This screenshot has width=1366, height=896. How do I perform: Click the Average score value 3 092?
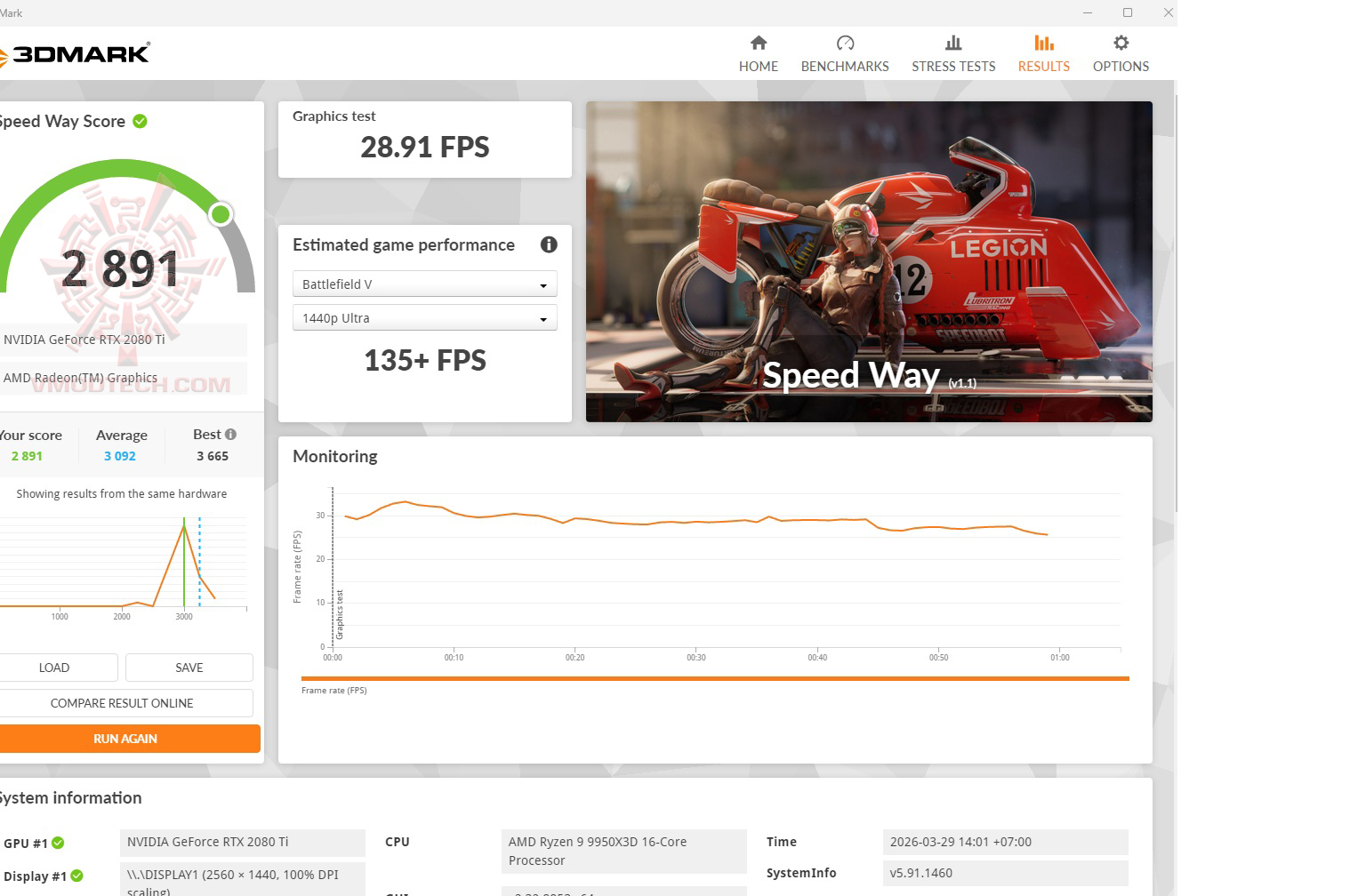120,456
